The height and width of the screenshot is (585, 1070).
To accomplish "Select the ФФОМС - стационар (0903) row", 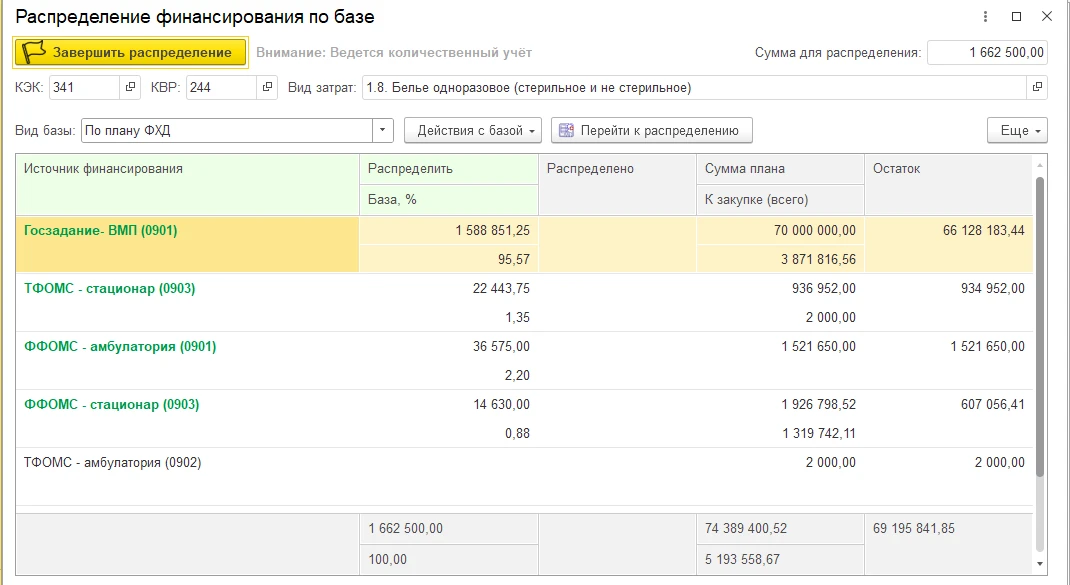I will 524,418.
